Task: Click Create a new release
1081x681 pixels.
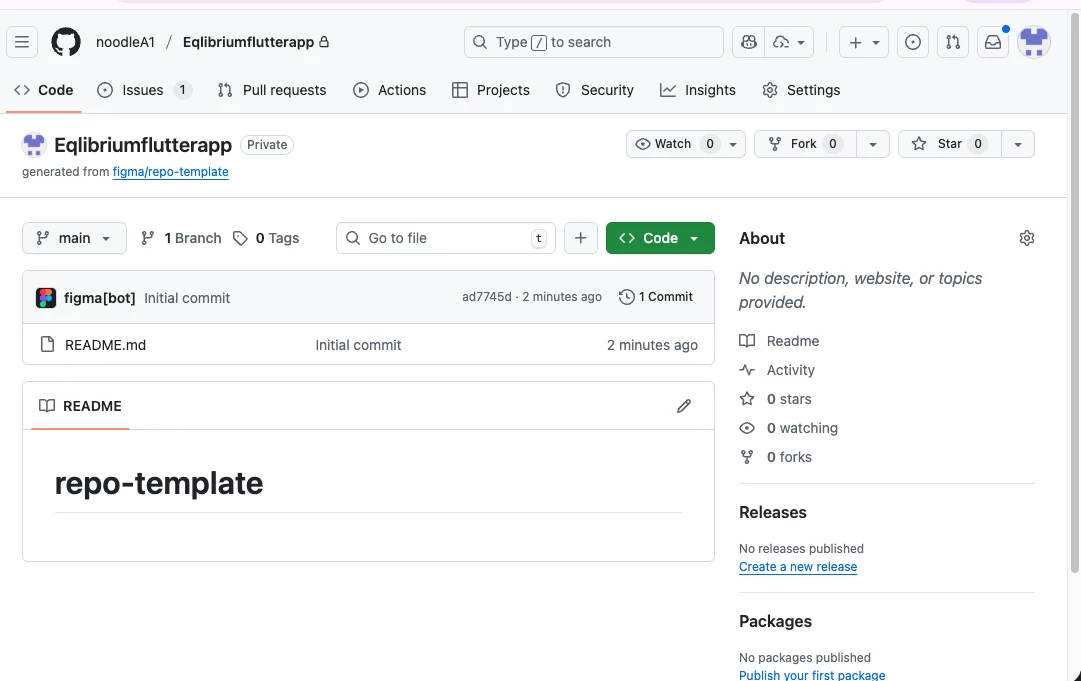Action: 798,567
